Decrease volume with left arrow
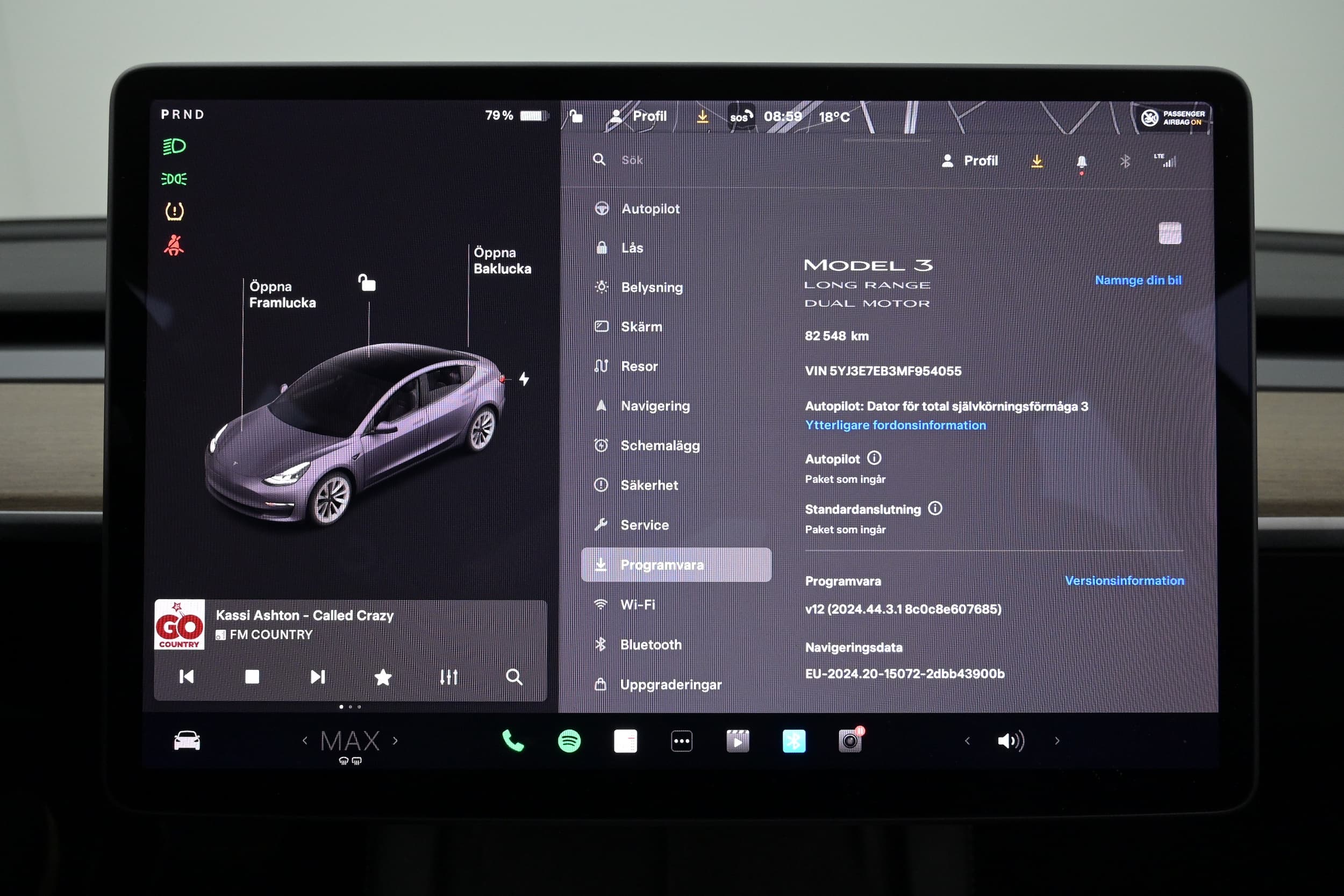Viewport: 1344px width, 896px height. [967, 741]
